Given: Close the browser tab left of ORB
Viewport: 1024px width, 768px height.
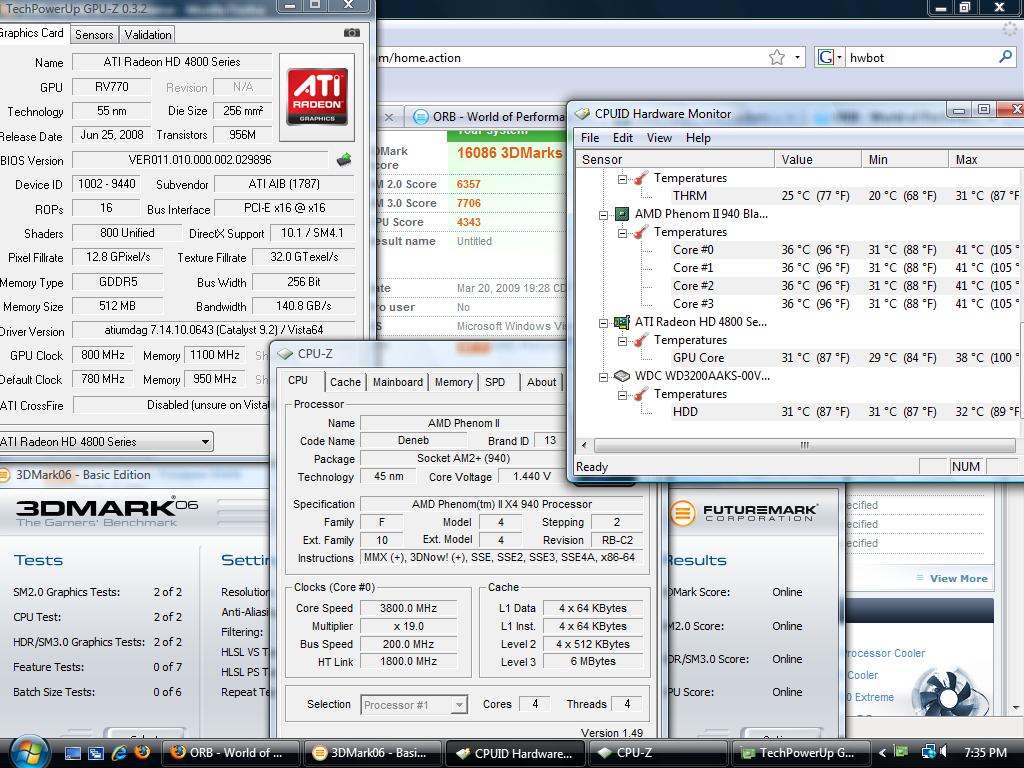Looking at the screenshot, I should tap(389, 117).
